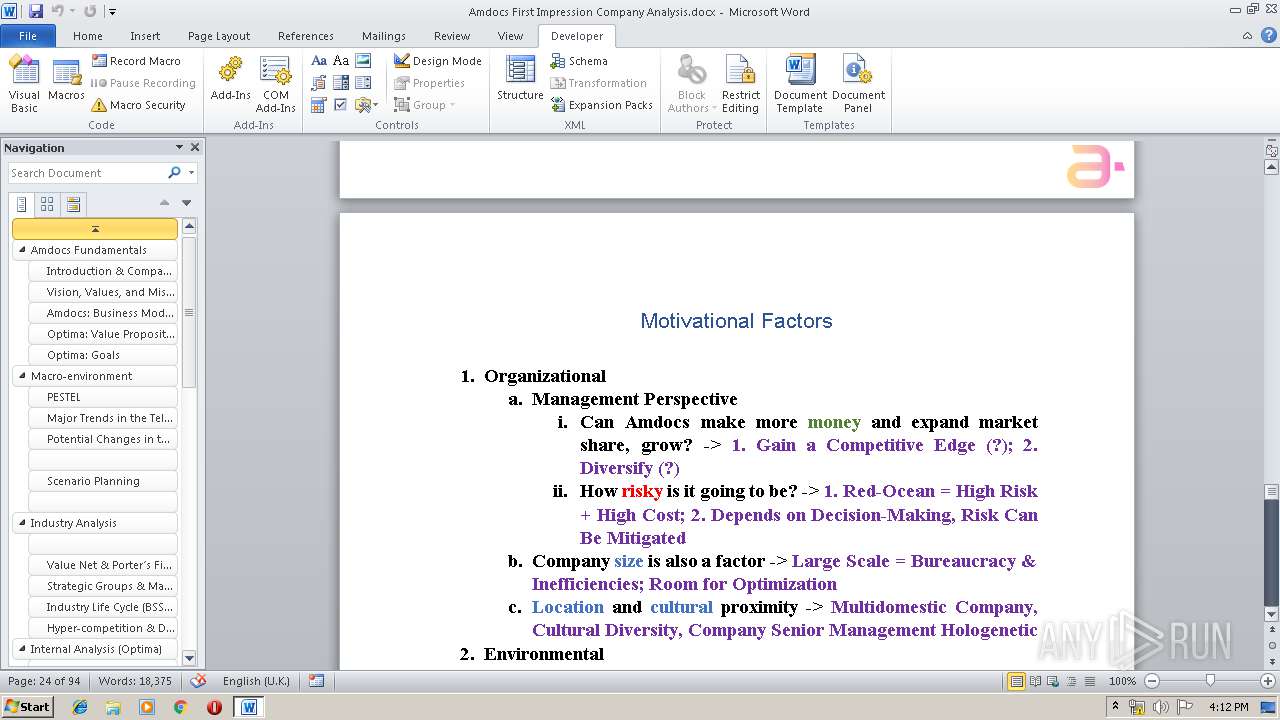Switch to Print Layout view

click(1016, 681)
